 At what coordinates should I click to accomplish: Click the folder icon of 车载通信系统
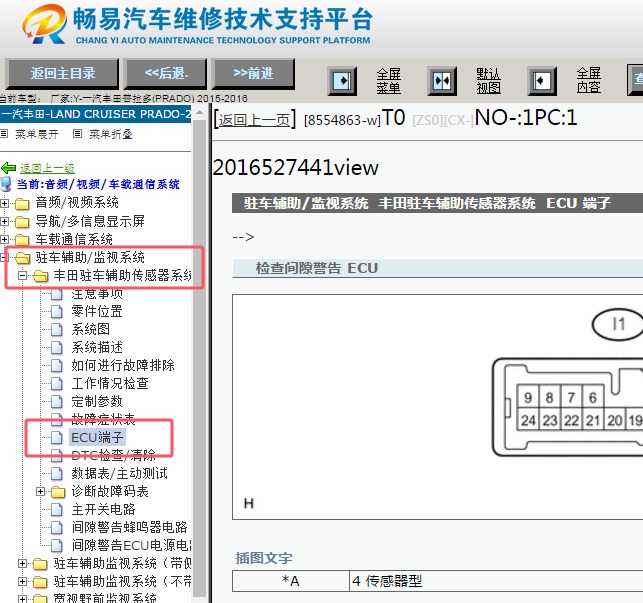click(22, 239)
